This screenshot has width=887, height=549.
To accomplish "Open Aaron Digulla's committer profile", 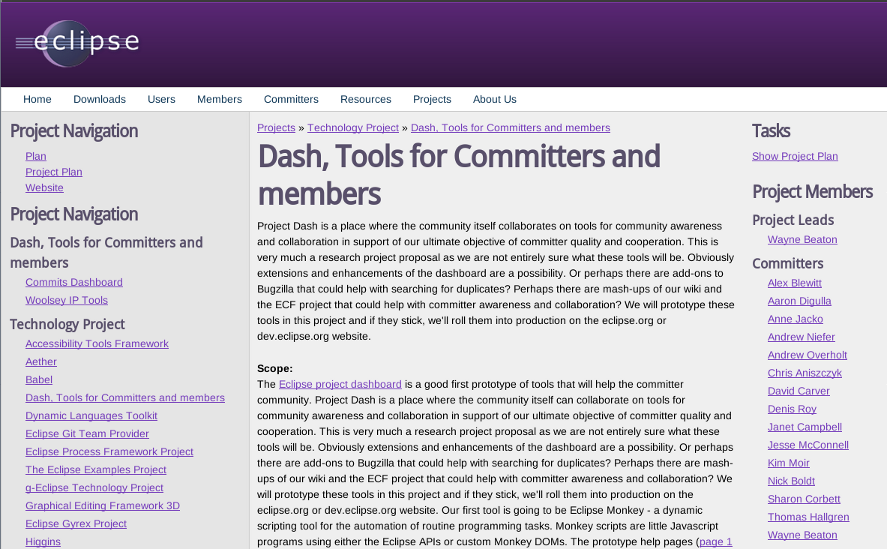I will tap(799, 301).
